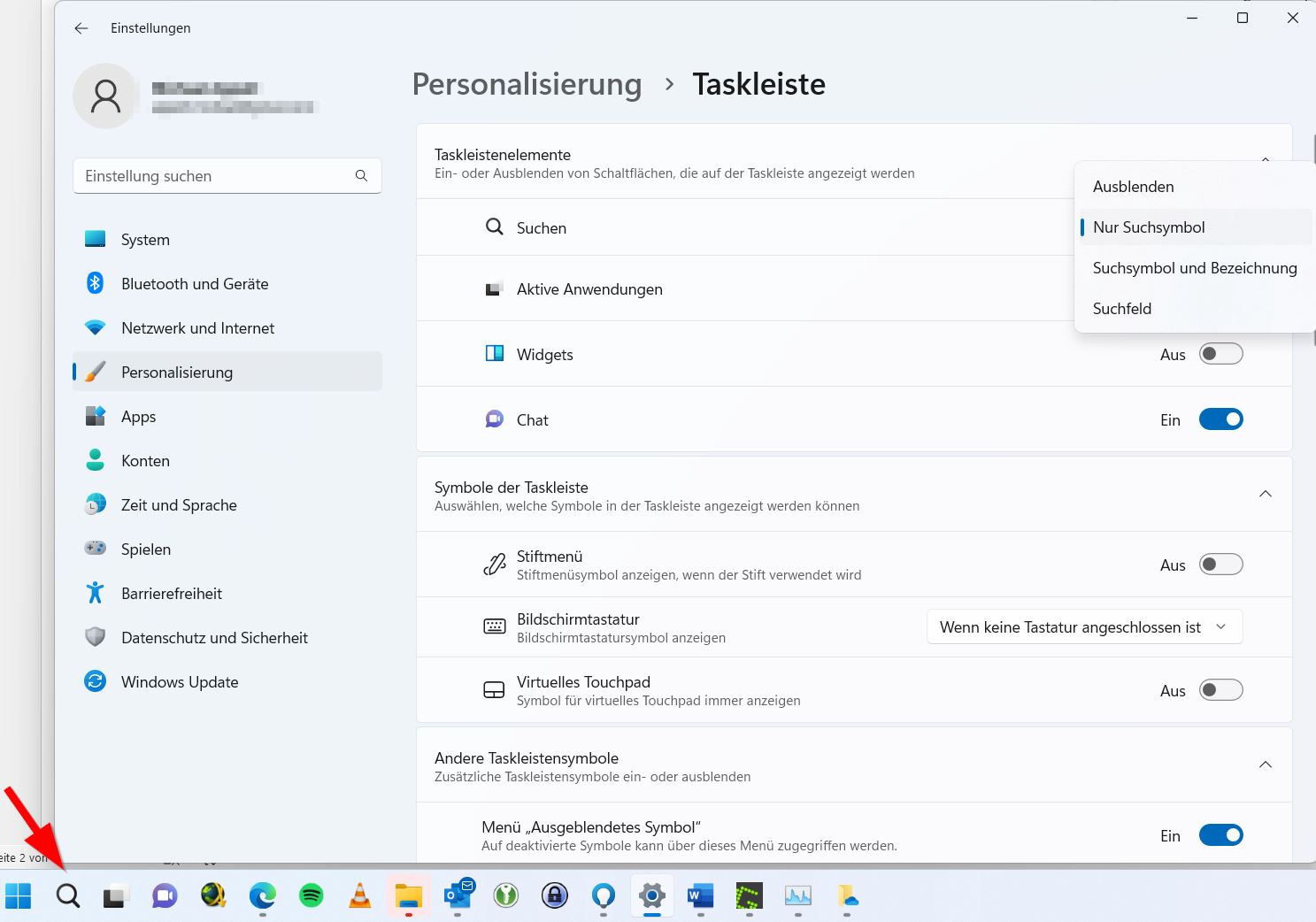This screenshot has width=1316, height=922.
Task: Open Task View from the taskbar
Action: coord(116,896)
